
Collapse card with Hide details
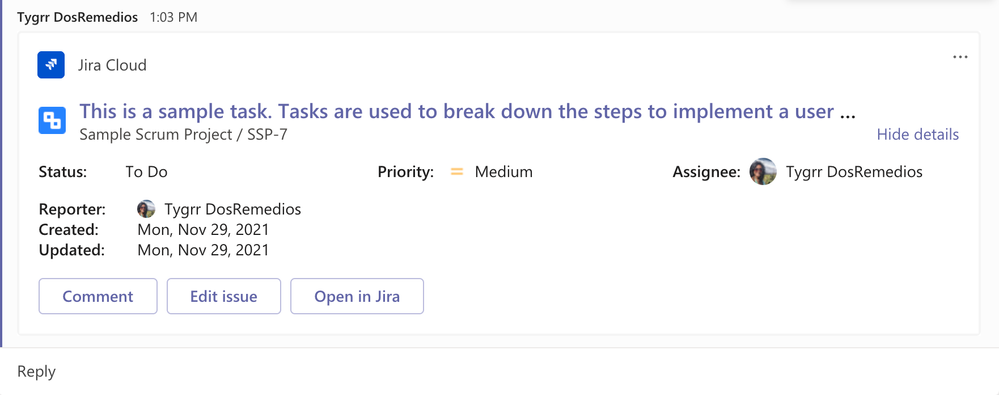(917, 134)
